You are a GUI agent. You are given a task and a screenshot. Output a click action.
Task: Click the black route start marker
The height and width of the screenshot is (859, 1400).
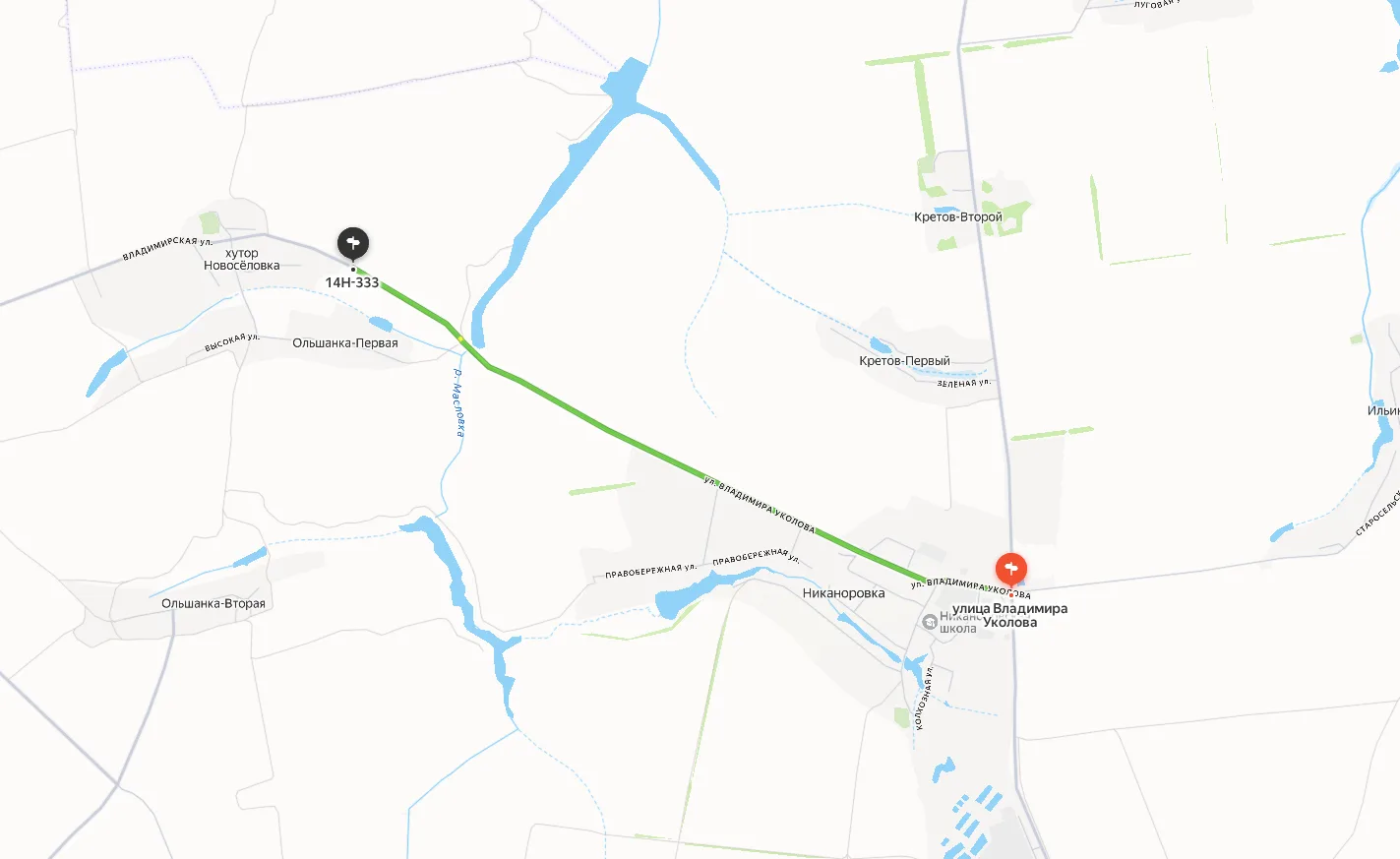(x=353, y=243)
